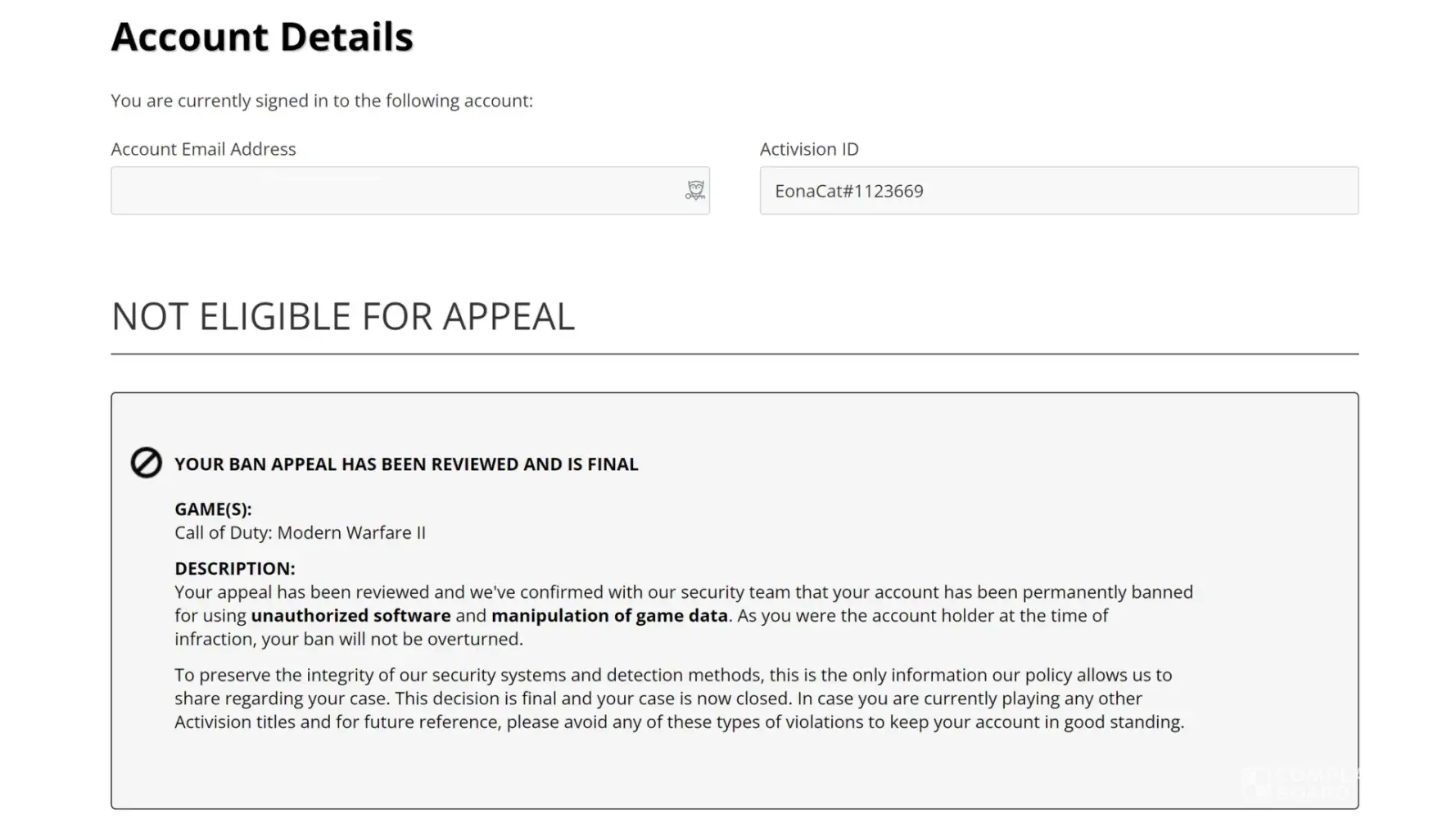Click the owl password manager icon
This screenshot has width=1456, height=819.
coord(694,191)
